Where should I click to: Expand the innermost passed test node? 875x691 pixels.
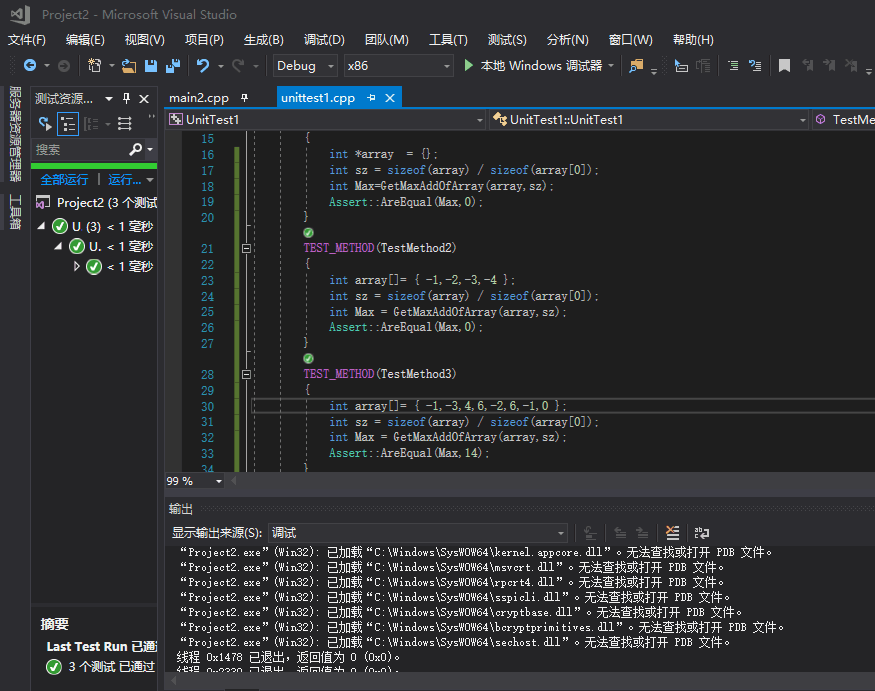click(76, 266)
